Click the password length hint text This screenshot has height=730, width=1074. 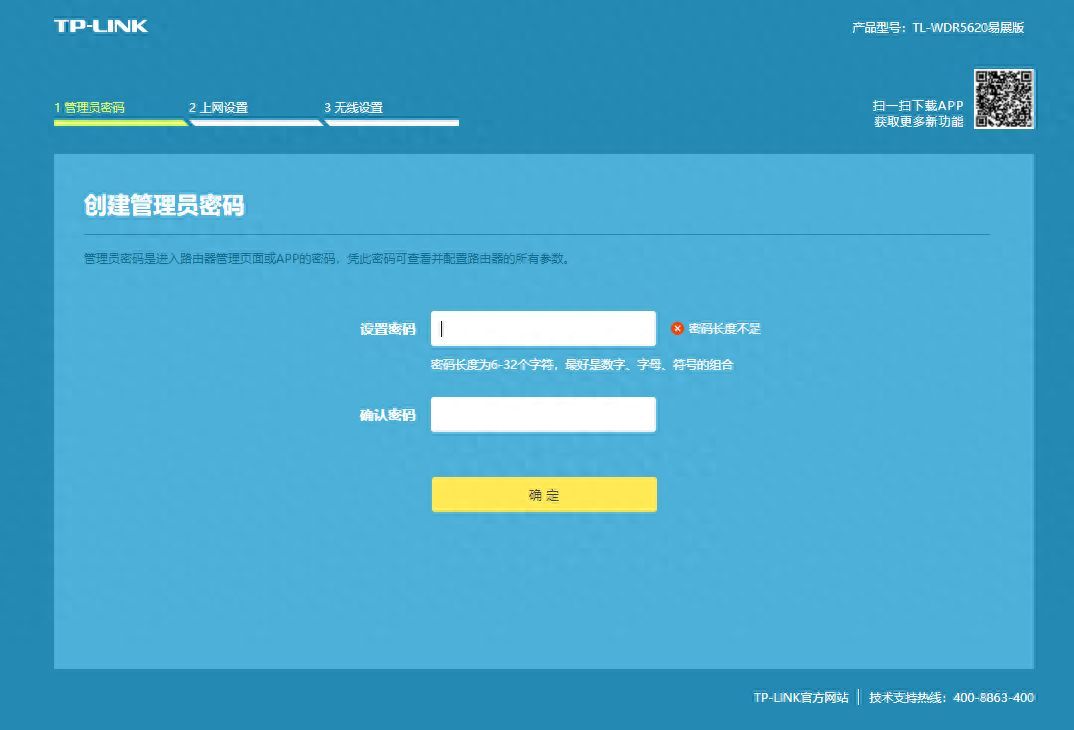pos(581,365)
